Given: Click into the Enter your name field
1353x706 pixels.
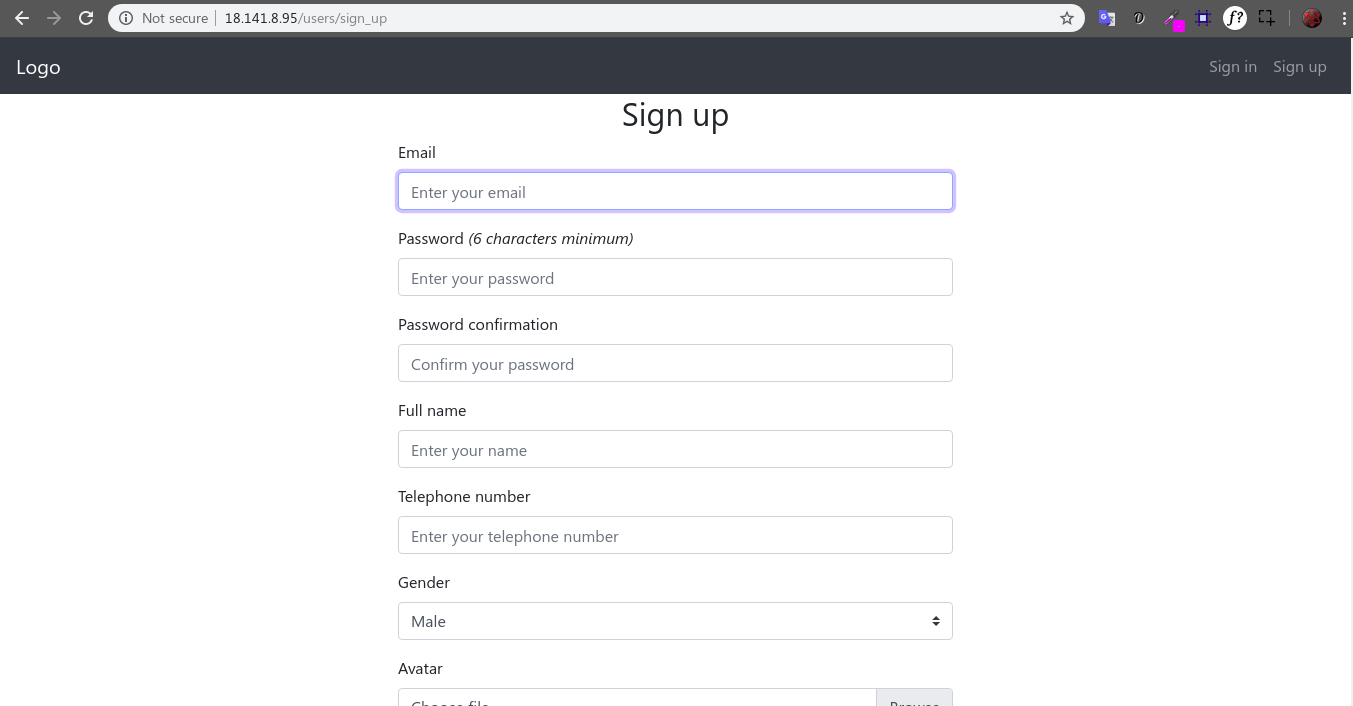Looking at the screenshot, I should 675,450.
